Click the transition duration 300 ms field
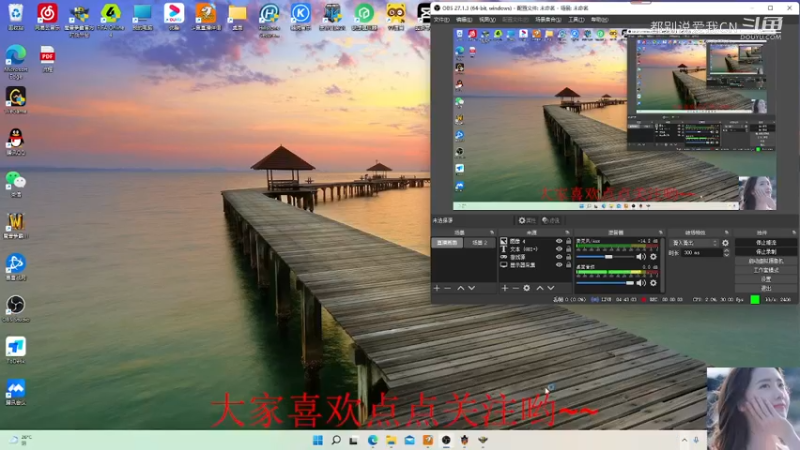The width and height of the screenshot is (800, 450). [702, 253]
